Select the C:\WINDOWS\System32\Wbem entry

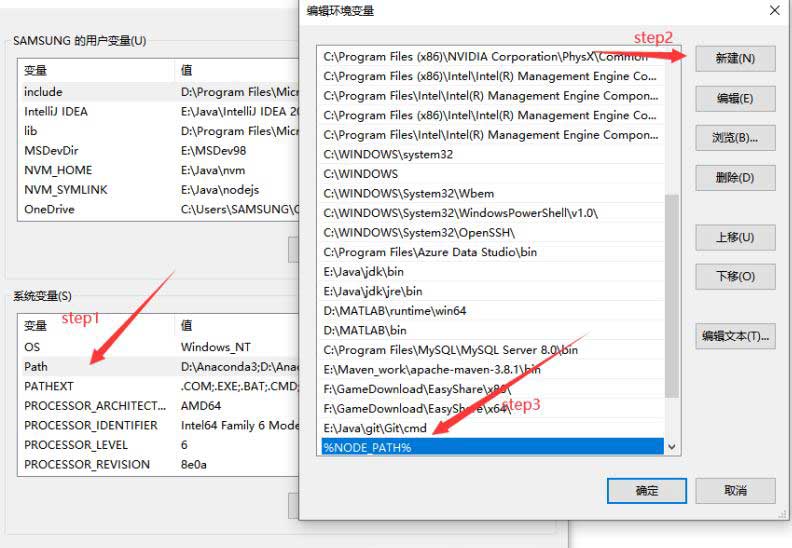pyautogui.click(x=492, y=193)
